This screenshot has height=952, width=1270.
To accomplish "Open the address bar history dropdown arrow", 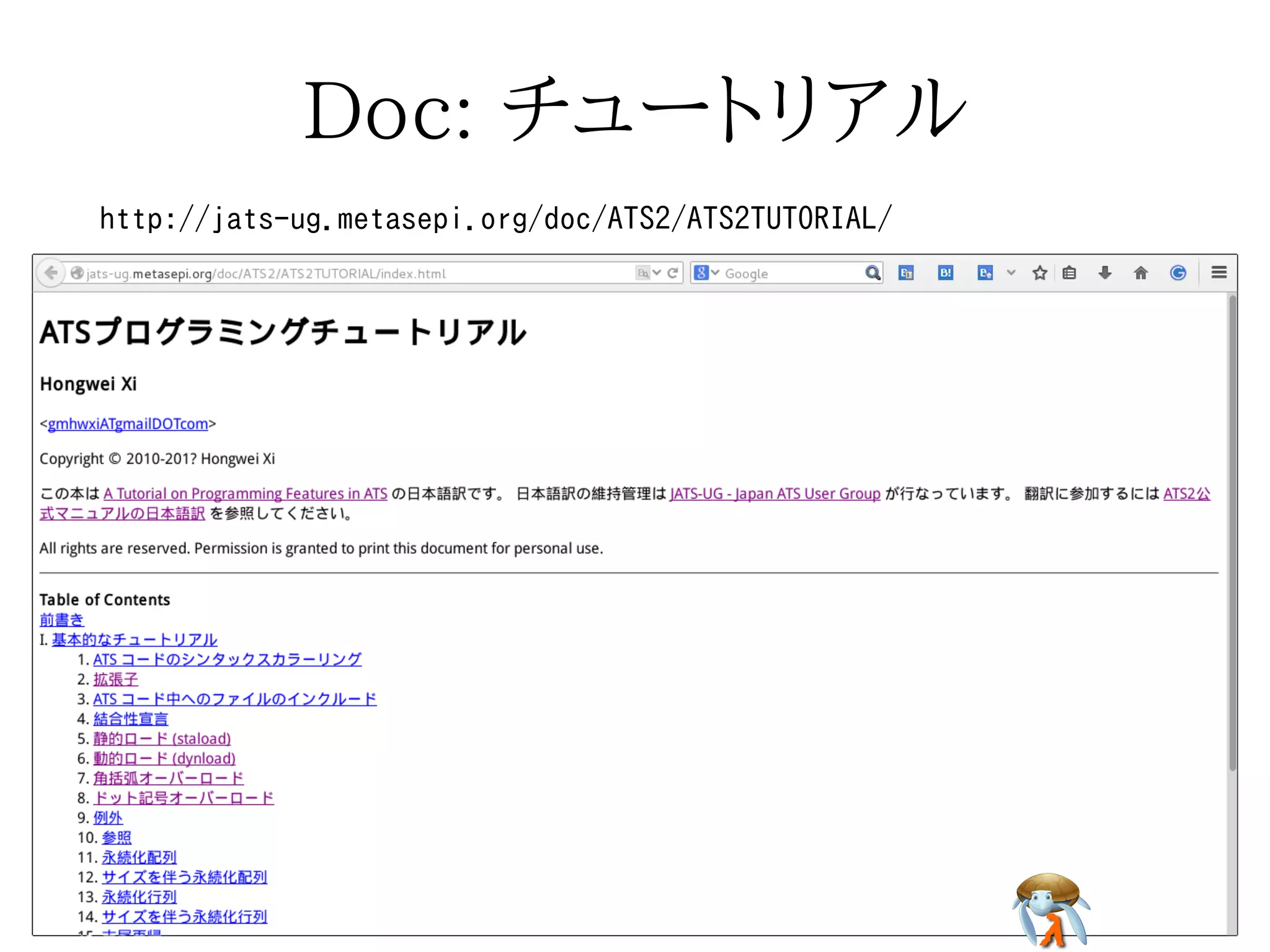I will (x=657, y=273).
